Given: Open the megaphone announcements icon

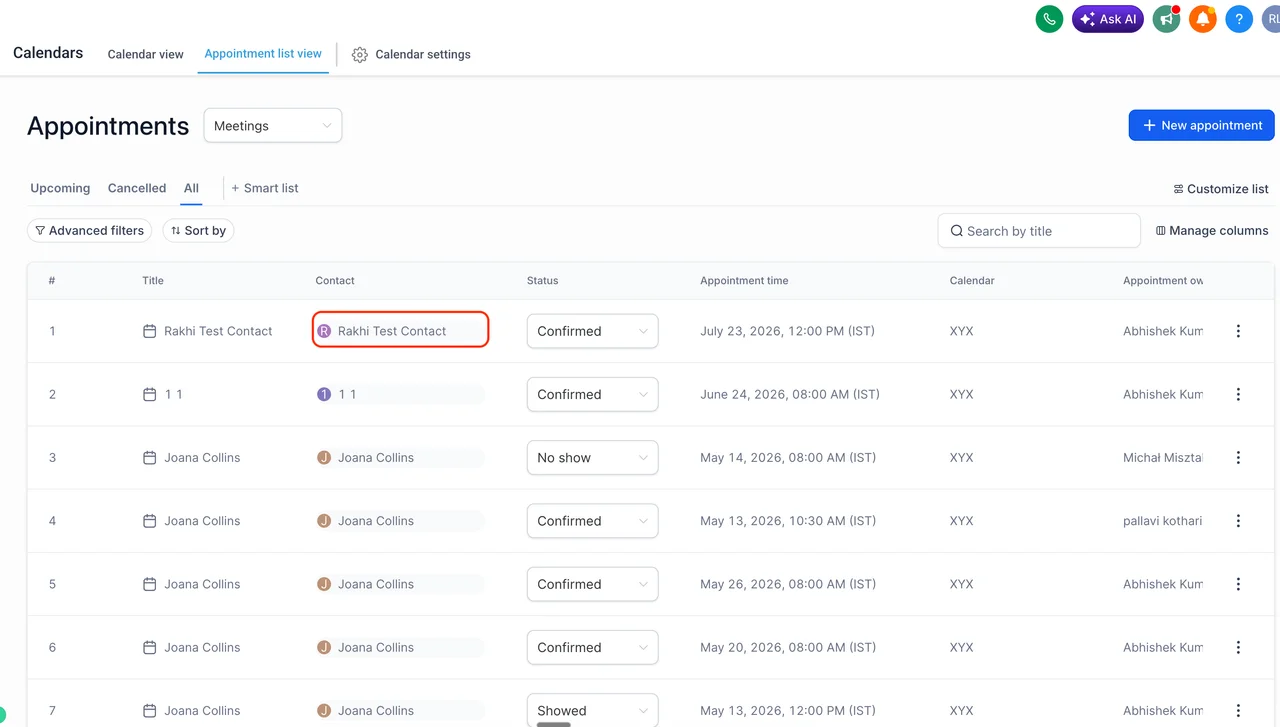Looking at the screenshot, I should click(1166, 19).
